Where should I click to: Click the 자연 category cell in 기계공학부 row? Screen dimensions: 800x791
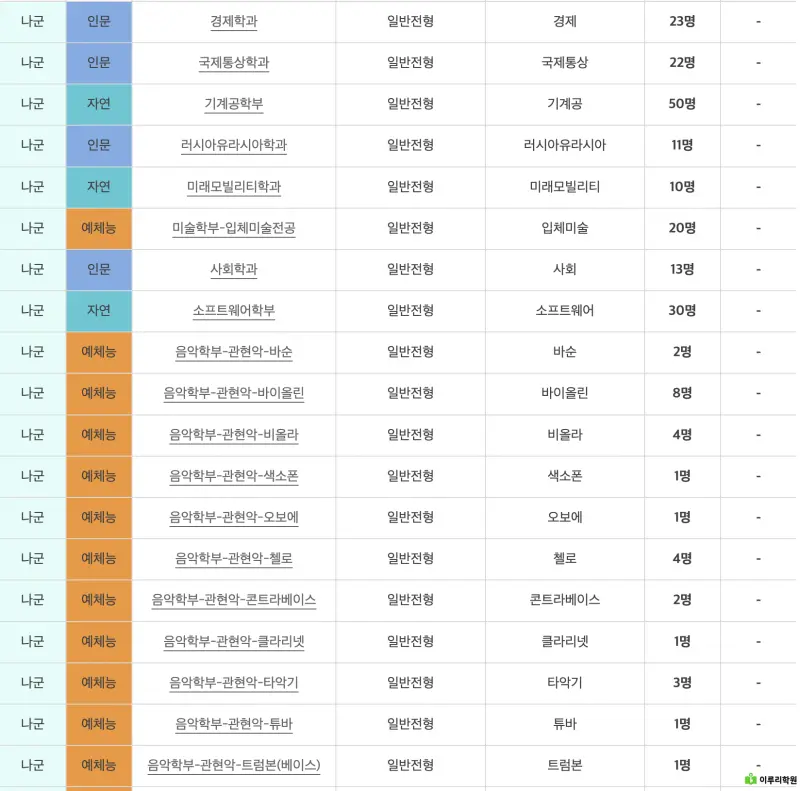click(x=99, y=104)
